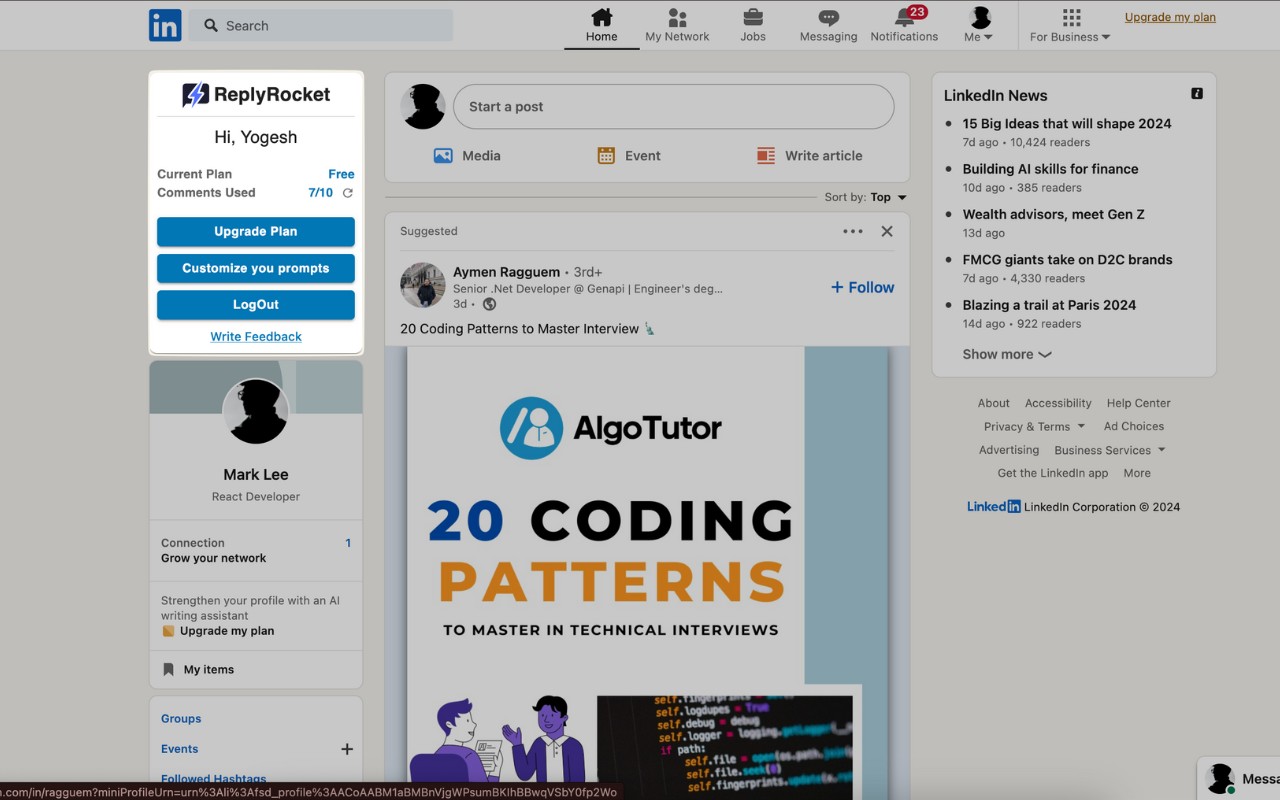Open Connection Grow your network row

pos(256,551)
